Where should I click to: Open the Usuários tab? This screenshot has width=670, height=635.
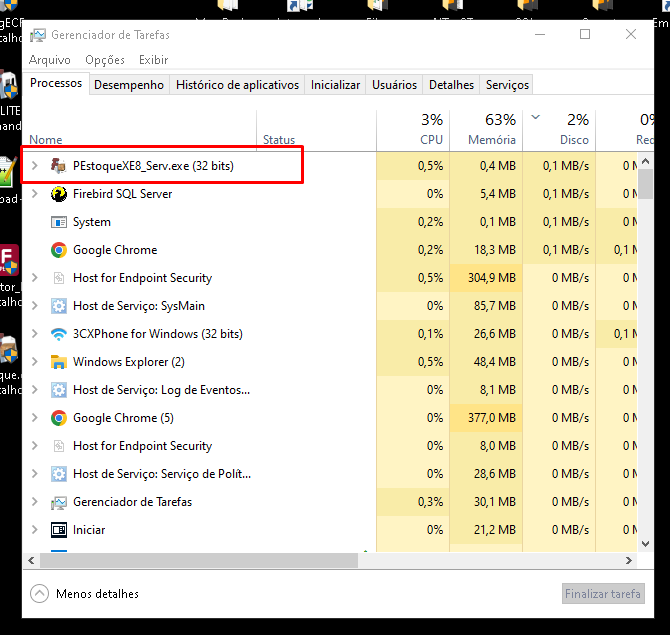tap(394, 85)
